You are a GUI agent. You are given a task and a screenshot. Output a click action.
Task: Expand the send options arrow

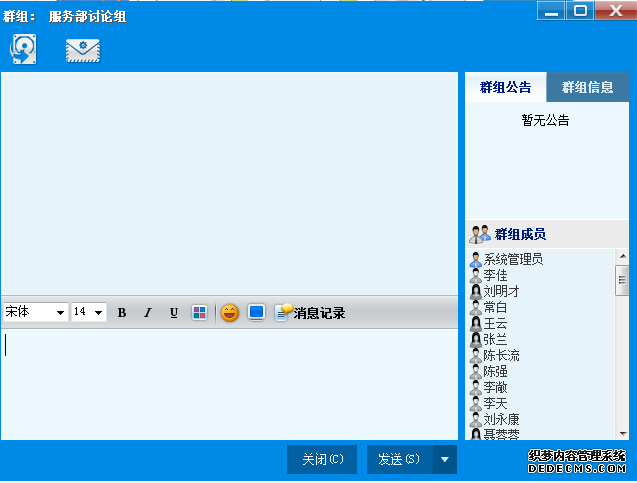(x=445, y=459)
